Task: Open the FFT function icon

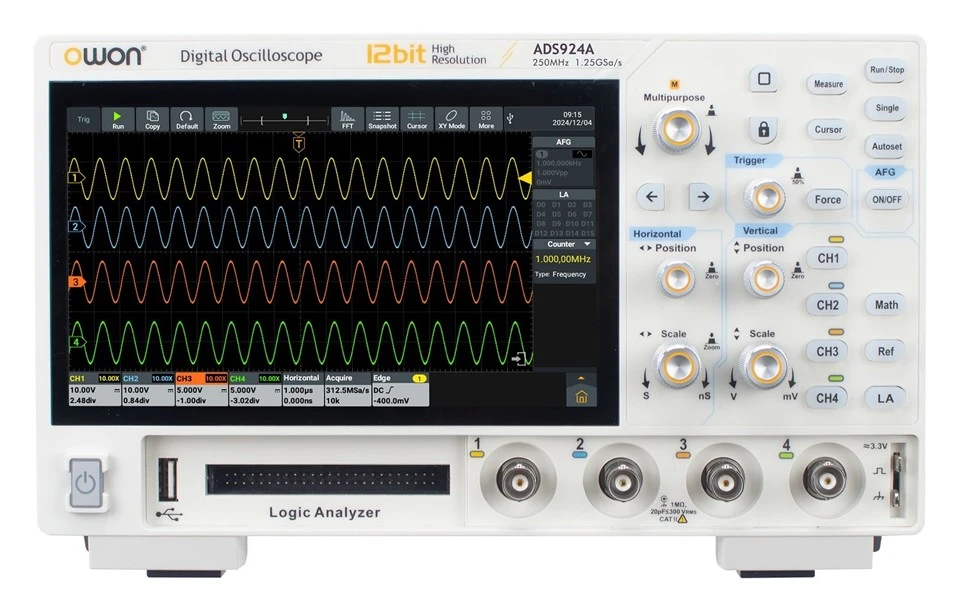Action: (347, 119)
